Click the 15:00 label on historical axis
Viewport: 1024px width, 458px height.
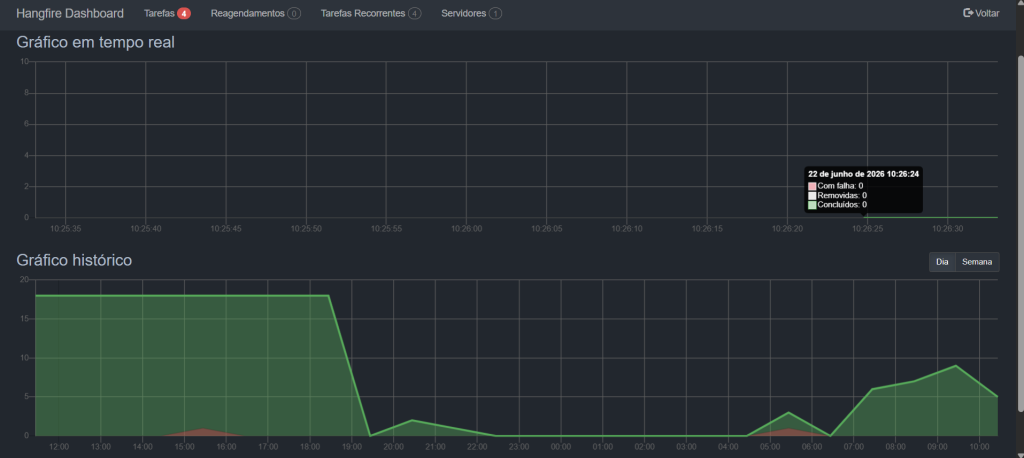click(x=184, y=447)
